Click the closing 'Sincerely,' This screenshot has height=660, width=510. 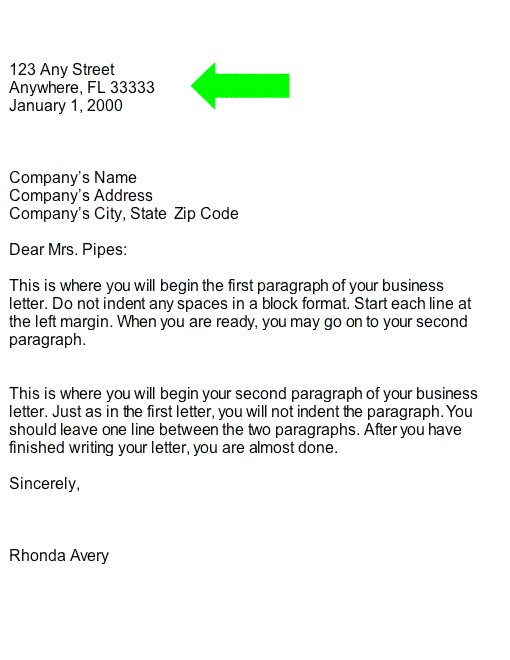45,484
